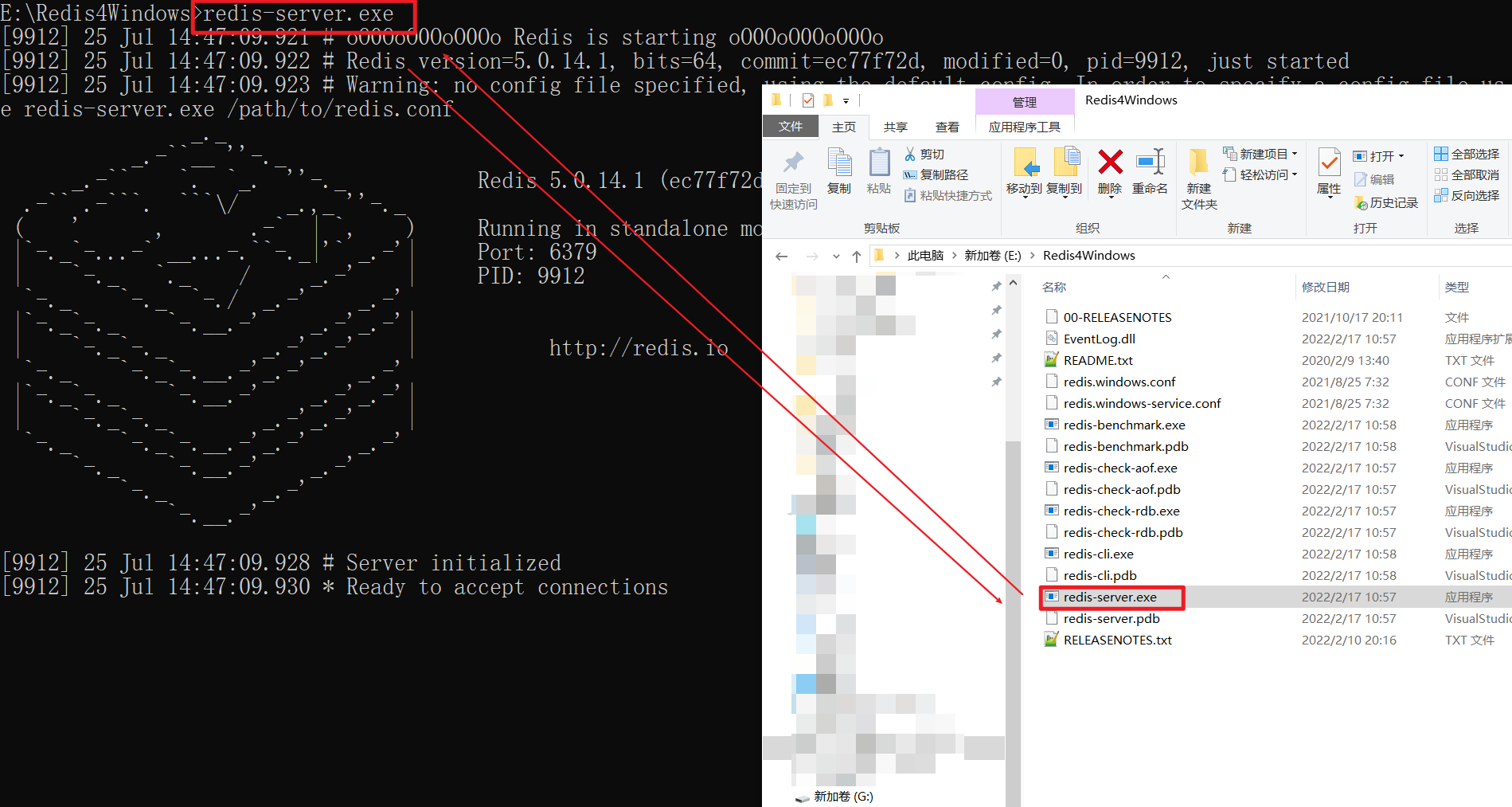Select redis-check-rdb.pdb file

click(x=1123, y=532)
